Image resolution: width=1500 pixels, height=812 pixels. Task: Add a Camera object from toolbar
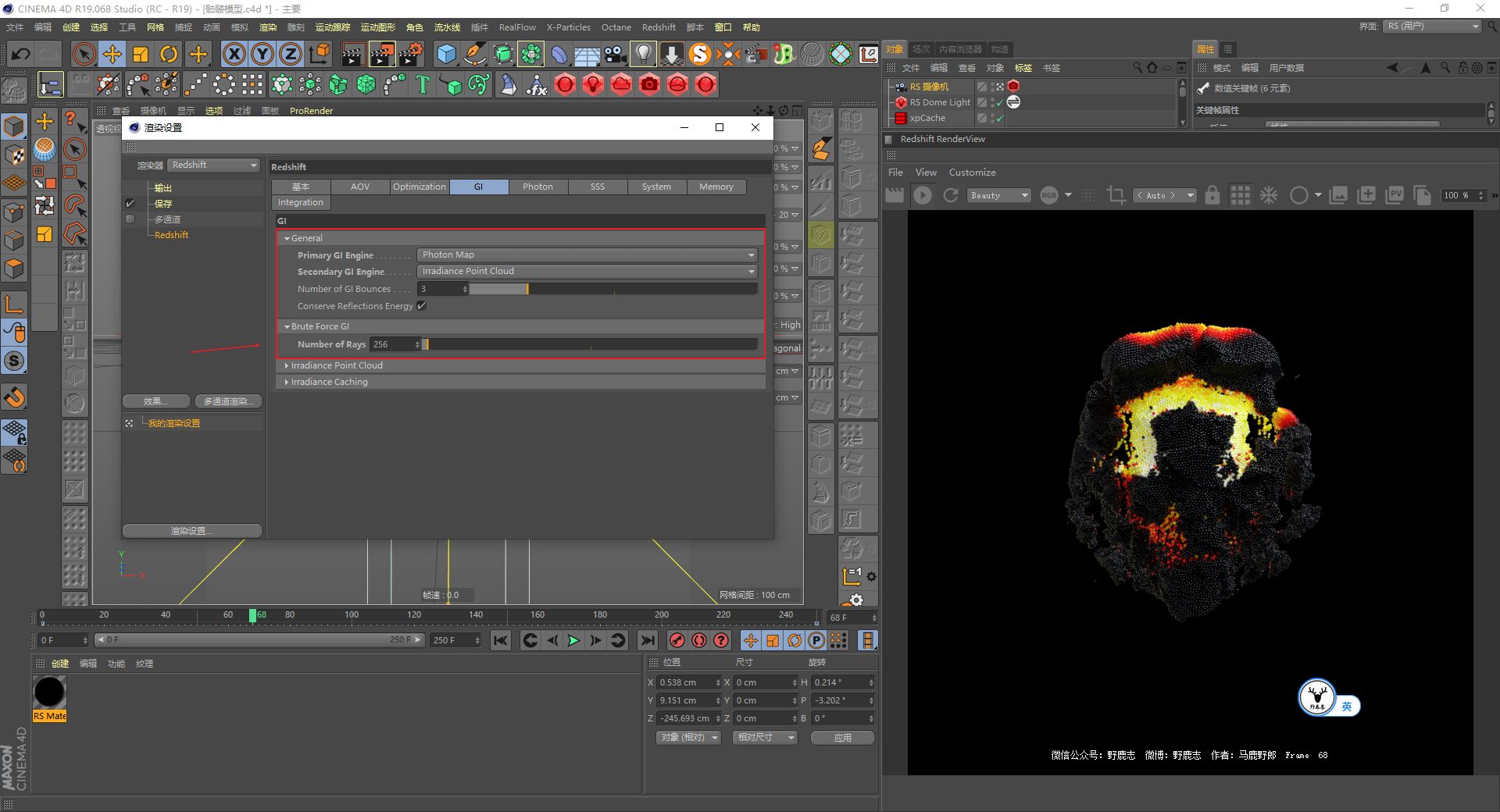coord(615,54)
